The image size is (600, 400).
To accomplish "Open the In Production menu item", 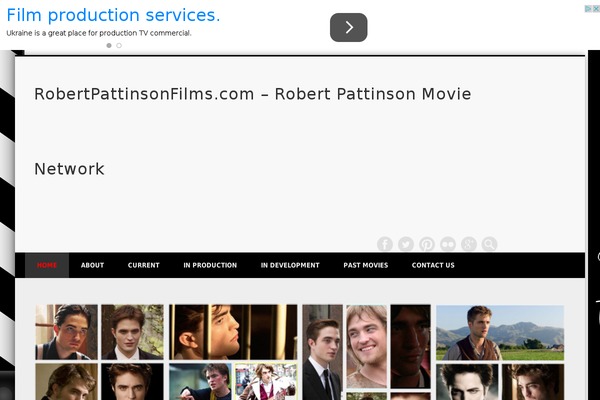I will click(x=210, y=265).
